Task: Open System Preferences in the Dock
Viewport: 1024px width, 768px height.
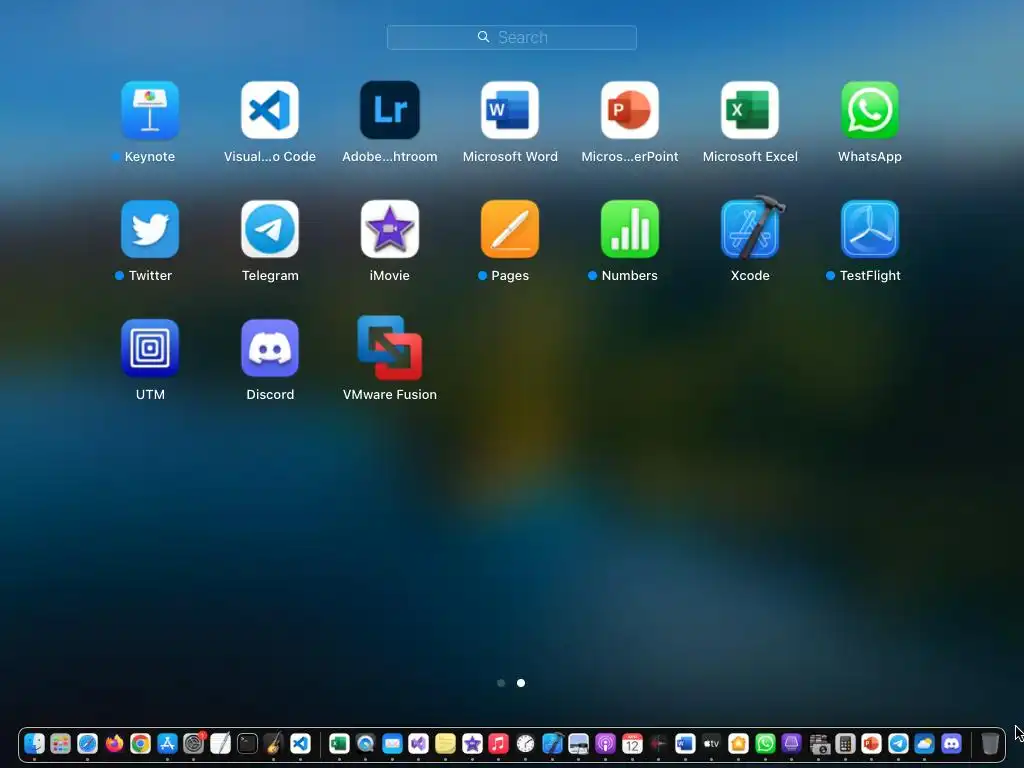Action: coord(194,743)
